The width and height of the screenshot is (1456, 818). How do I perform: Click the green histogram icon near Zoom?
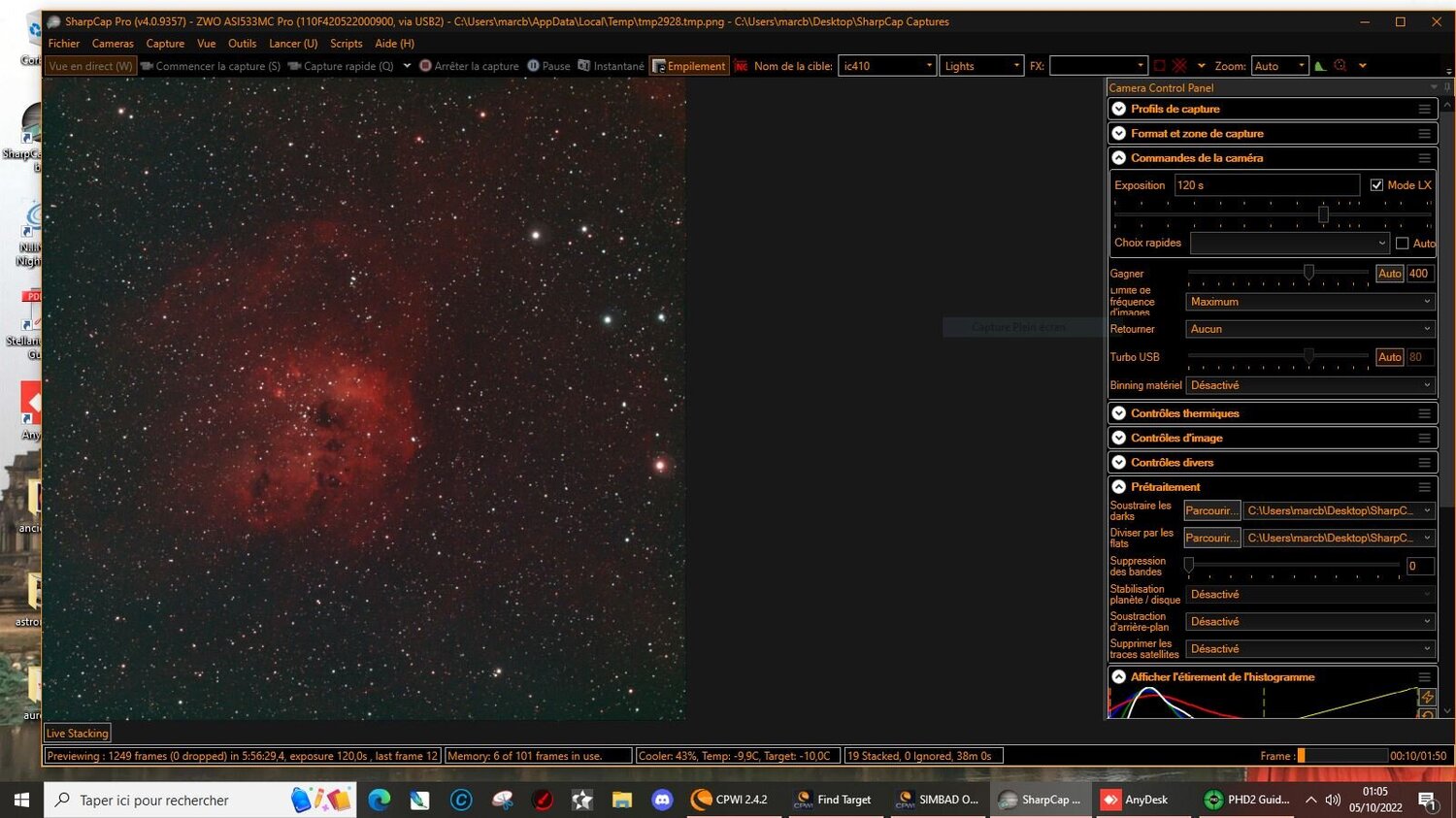(x=1320, y=65)
